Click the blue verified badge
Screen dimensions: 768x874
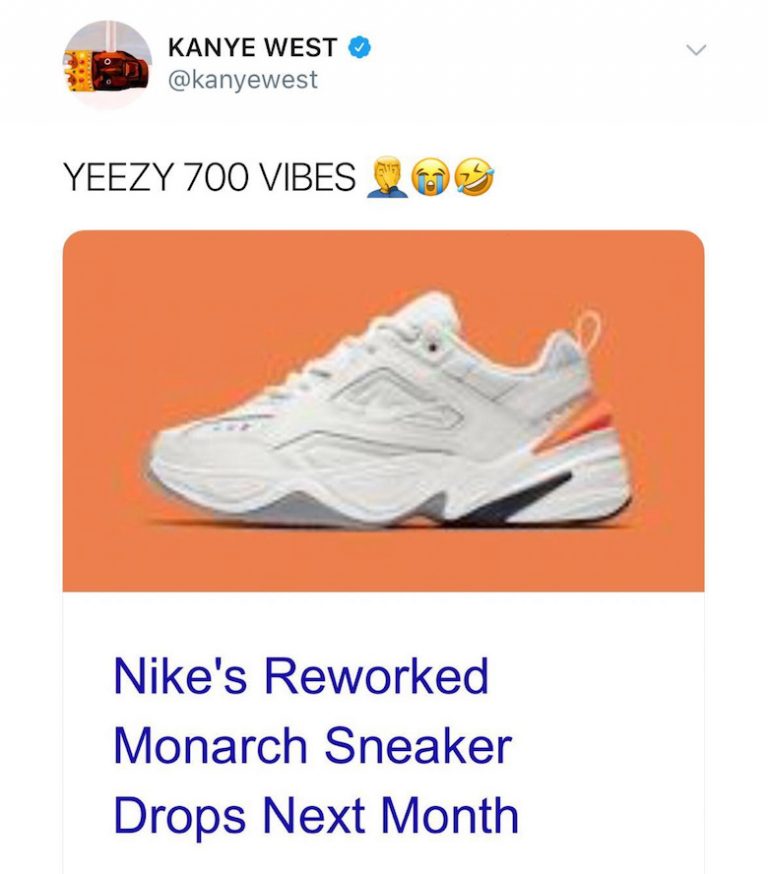click(x=358, y=46)
